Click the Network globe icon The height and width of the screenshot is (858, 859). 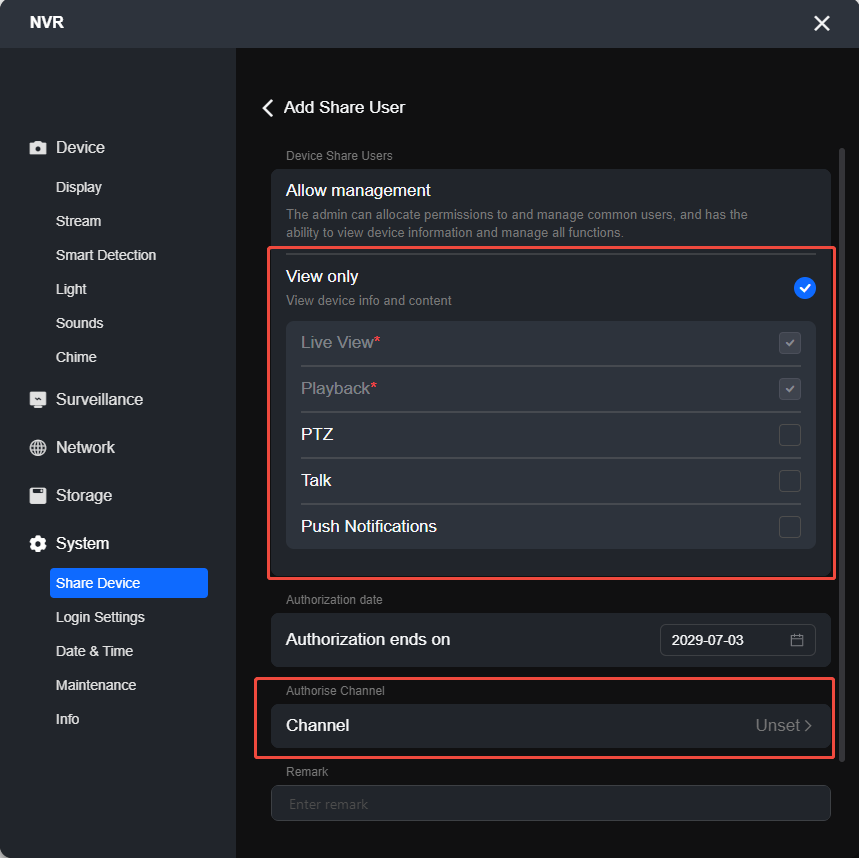[38, 448]
